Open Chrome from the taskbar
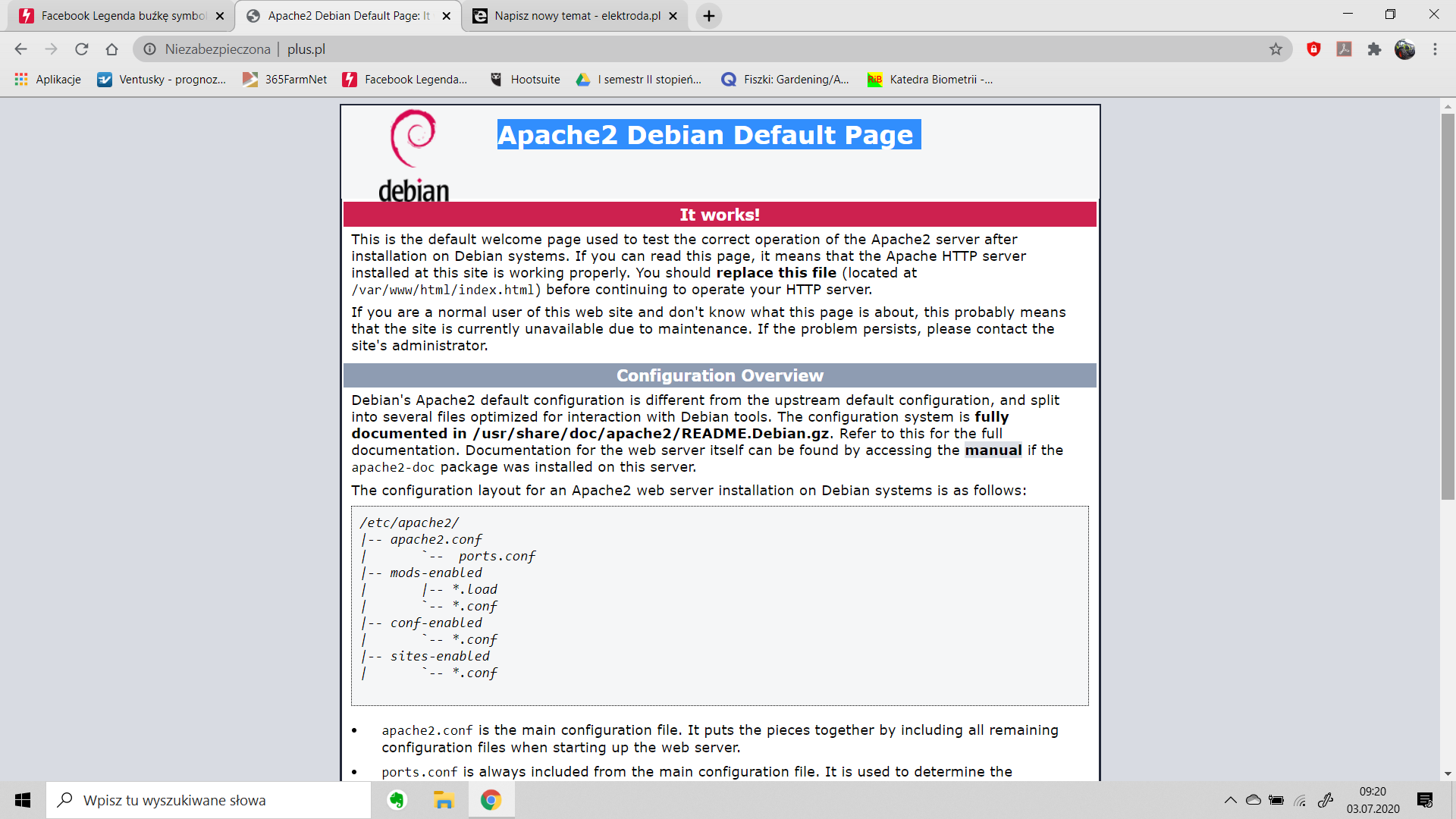 pyautogui.click(x=491, y=800)
